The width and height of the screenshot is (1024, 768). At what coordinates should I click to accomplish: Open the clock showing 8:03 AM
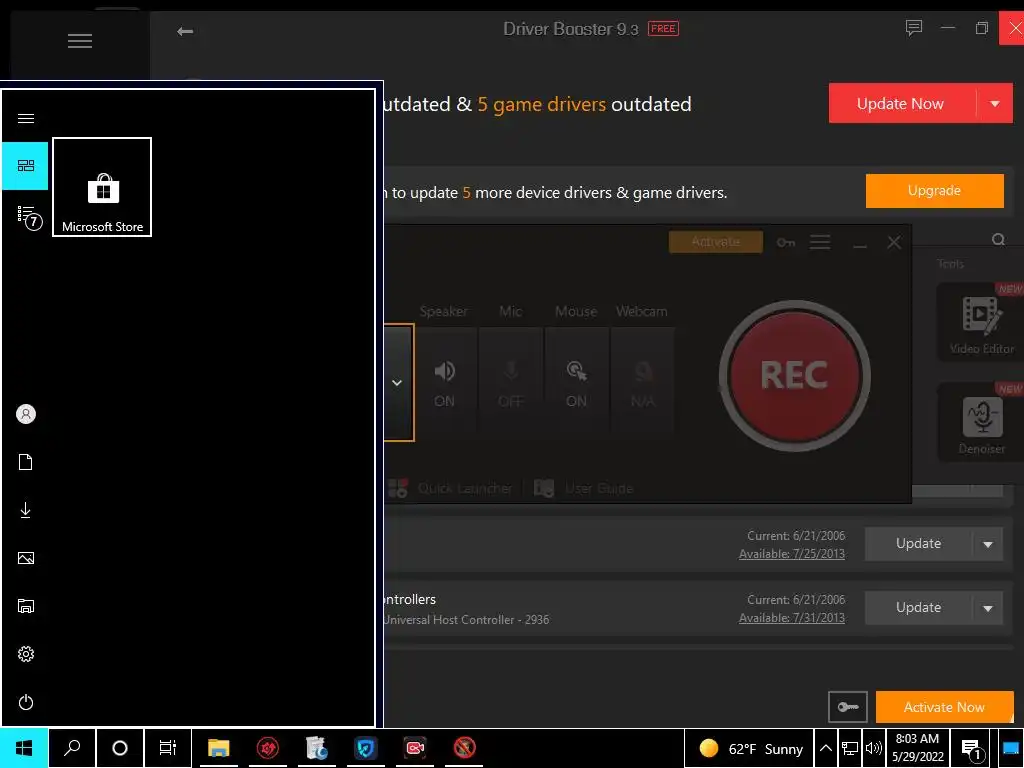(x=918, y=748)
